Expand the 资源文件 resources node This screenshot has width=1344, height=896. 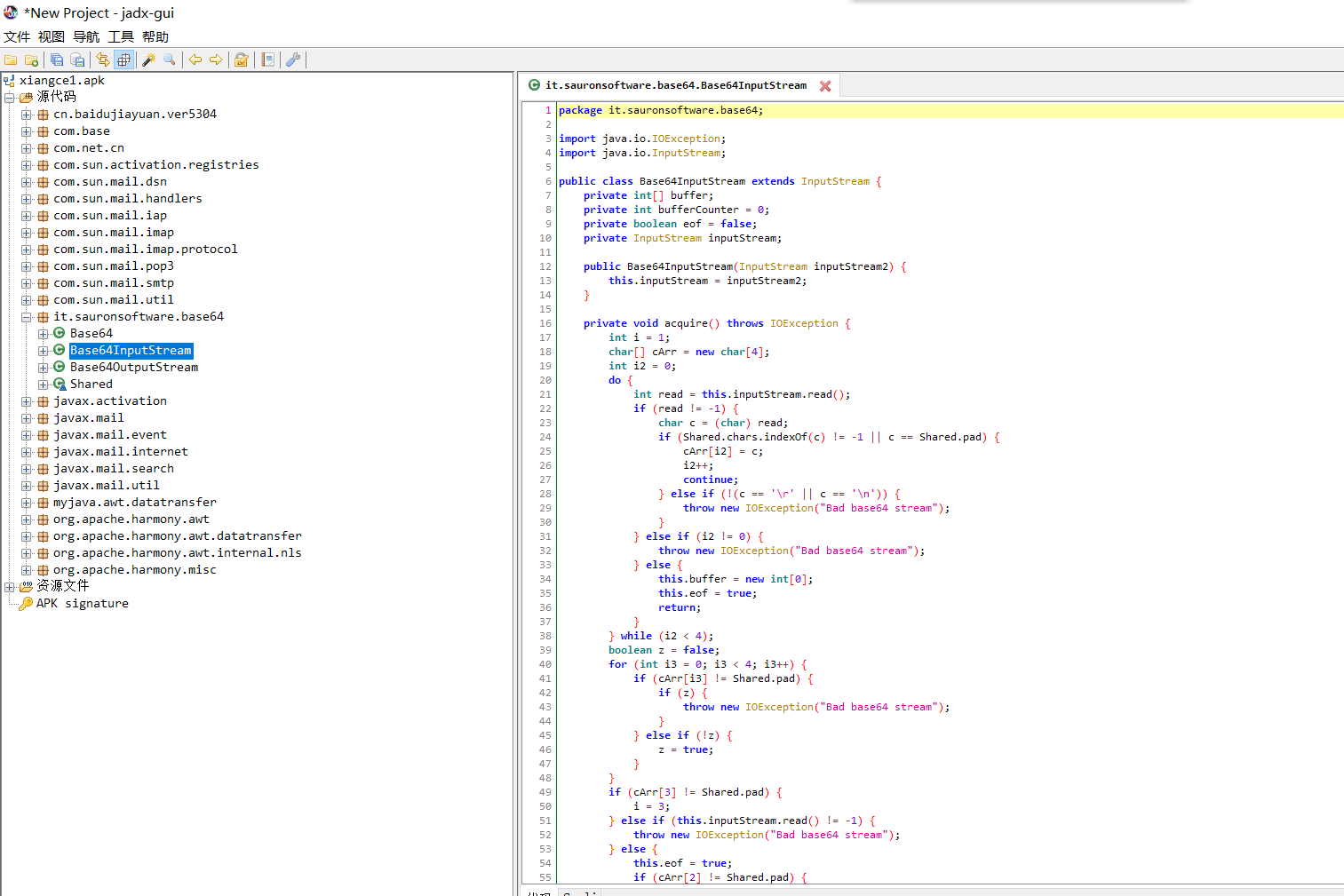[10, 586]
